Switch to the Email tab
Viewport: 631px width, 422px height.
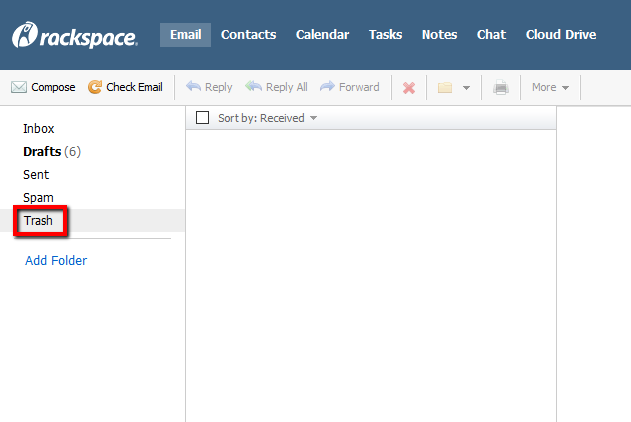[186, 35]
